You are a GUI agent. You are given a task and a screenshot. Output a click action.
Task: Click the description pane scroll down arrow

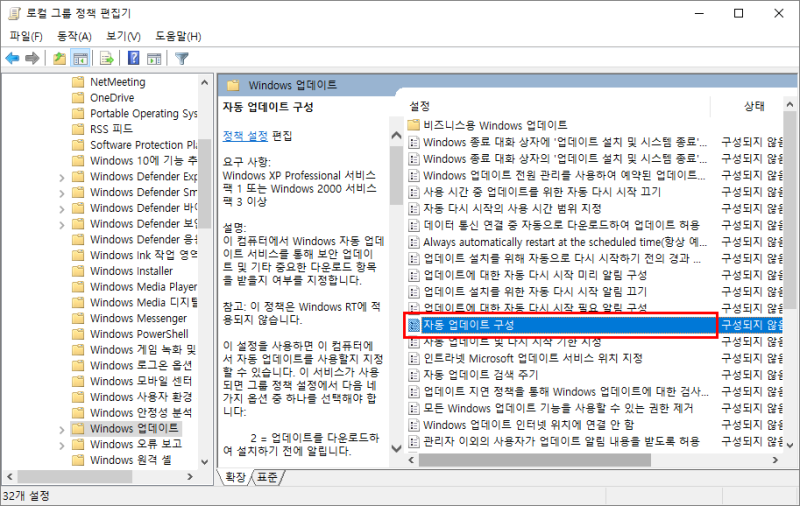point(396,448)
